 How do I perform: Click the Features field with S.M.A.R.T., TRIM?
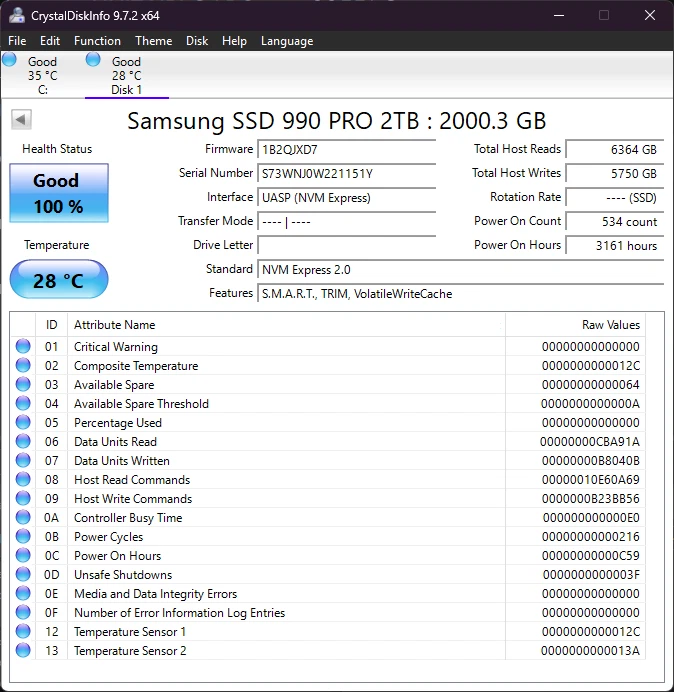tap(460, 293)
